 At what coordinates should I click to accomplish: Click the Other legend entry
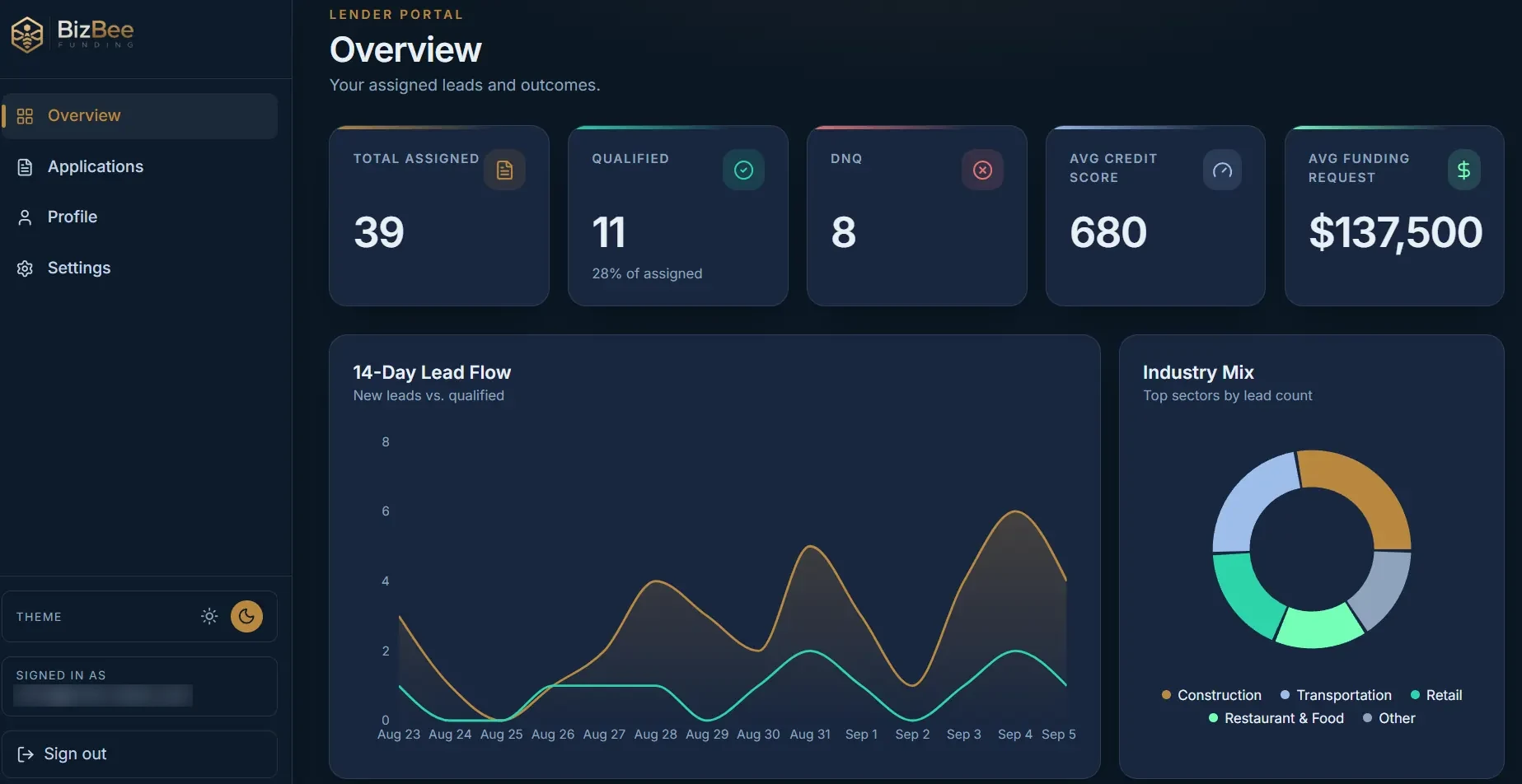(1389, 718)
